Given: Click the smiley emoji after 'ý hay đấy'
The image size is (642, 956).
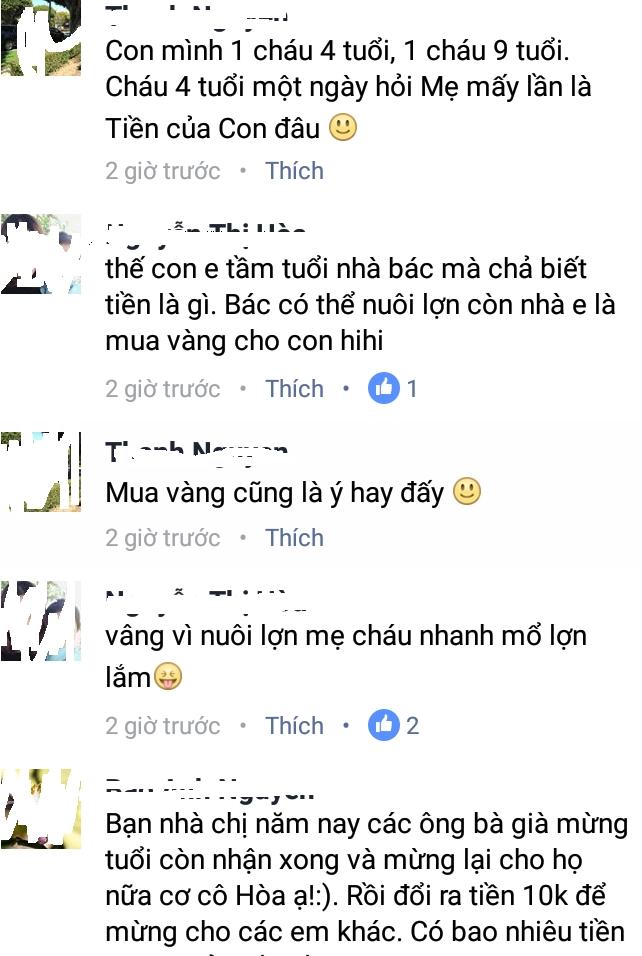Looking at the screenshot, I should pyautogui.click(x=467, y=491).
